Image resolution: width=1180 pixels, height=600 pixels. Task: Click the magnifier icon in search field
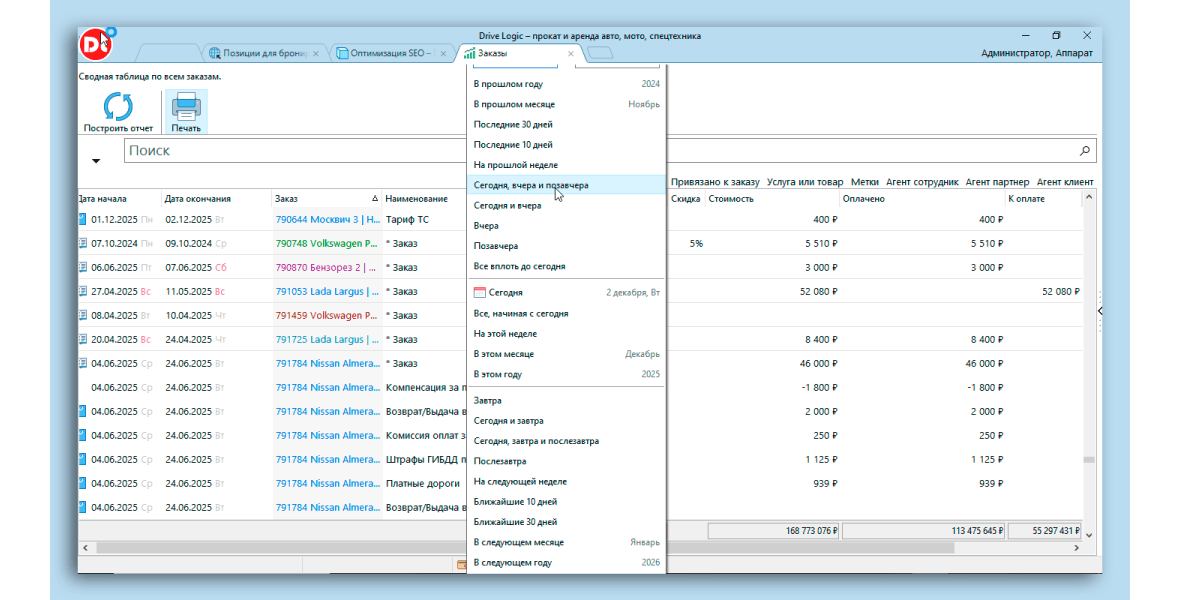(x=1085, y=151)
